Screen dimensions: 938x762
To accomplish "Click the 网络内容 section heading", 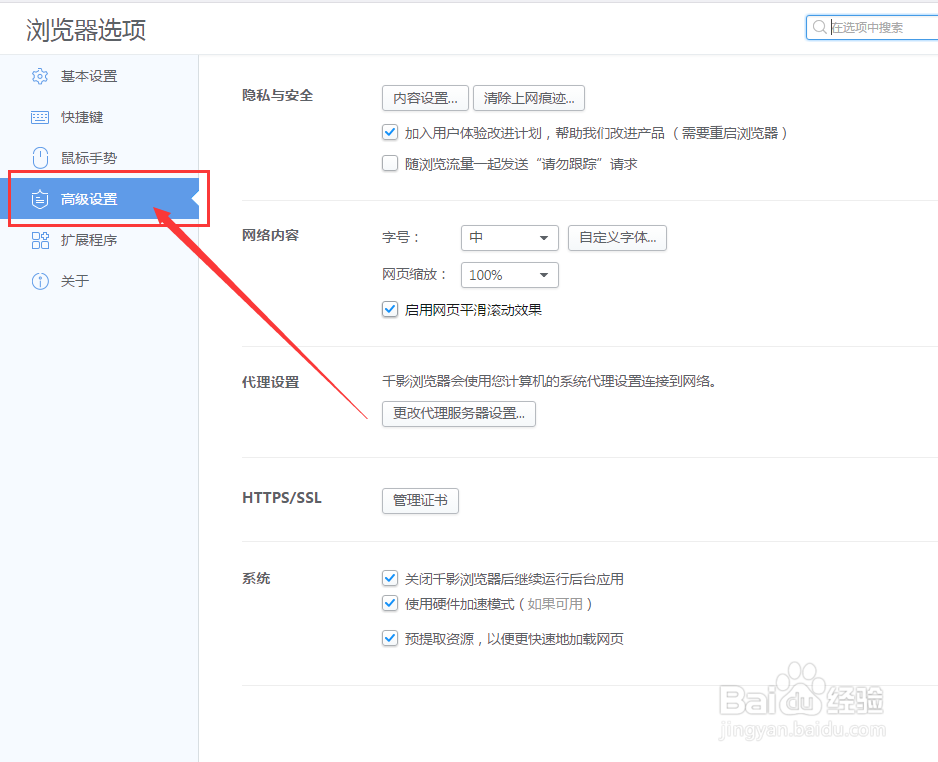I will 270,236.
